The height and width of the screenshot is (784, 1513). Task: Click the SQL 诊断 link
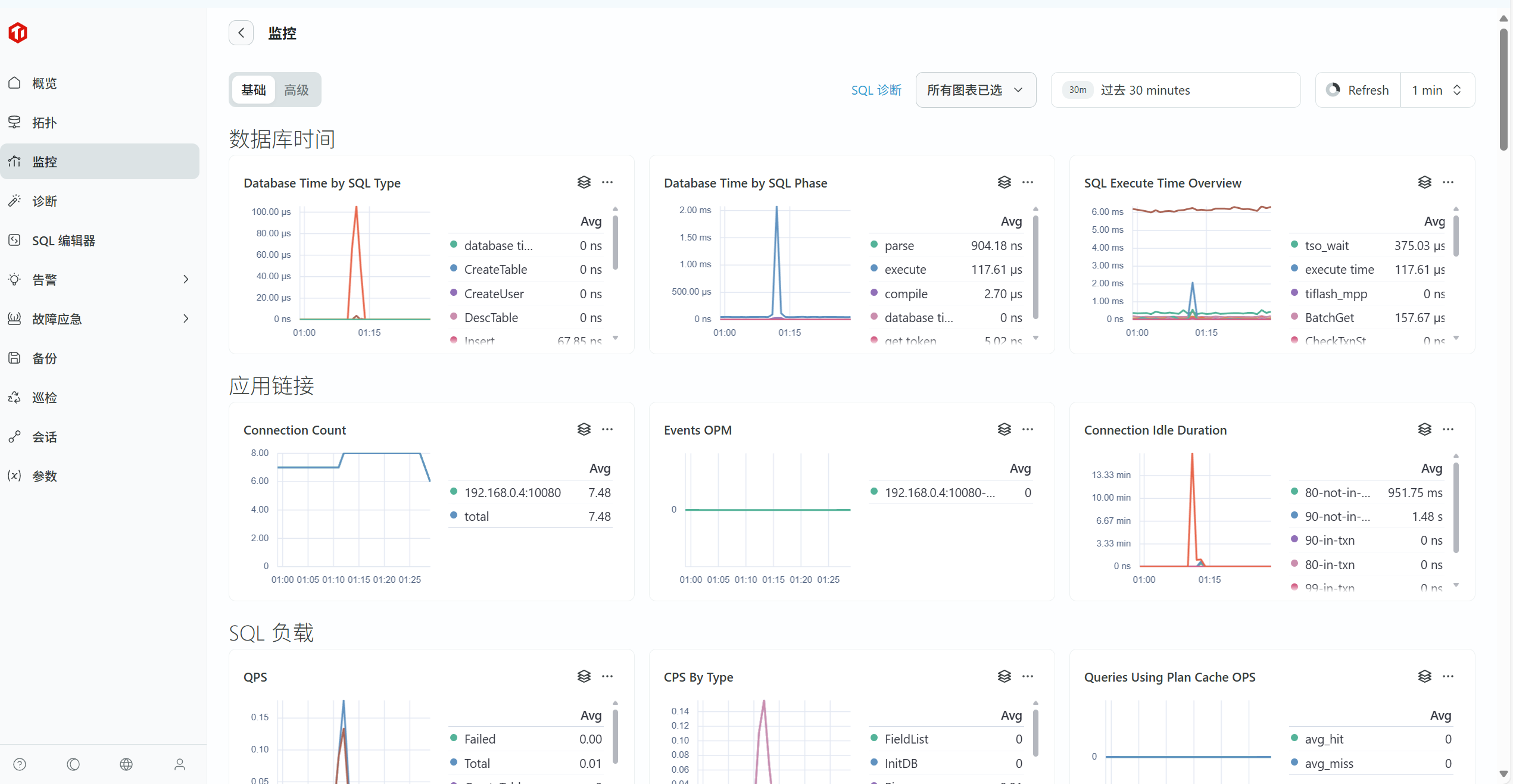click(876, 90)
